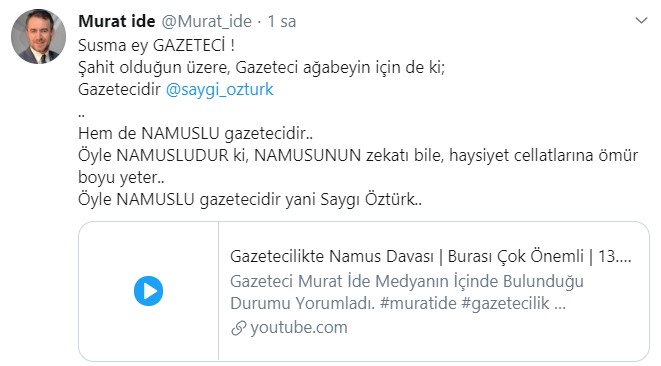Click the '1 sa' tweet timestamp
Image resolution: width=661 pixels, height=366 pixels.
point(282,22)
